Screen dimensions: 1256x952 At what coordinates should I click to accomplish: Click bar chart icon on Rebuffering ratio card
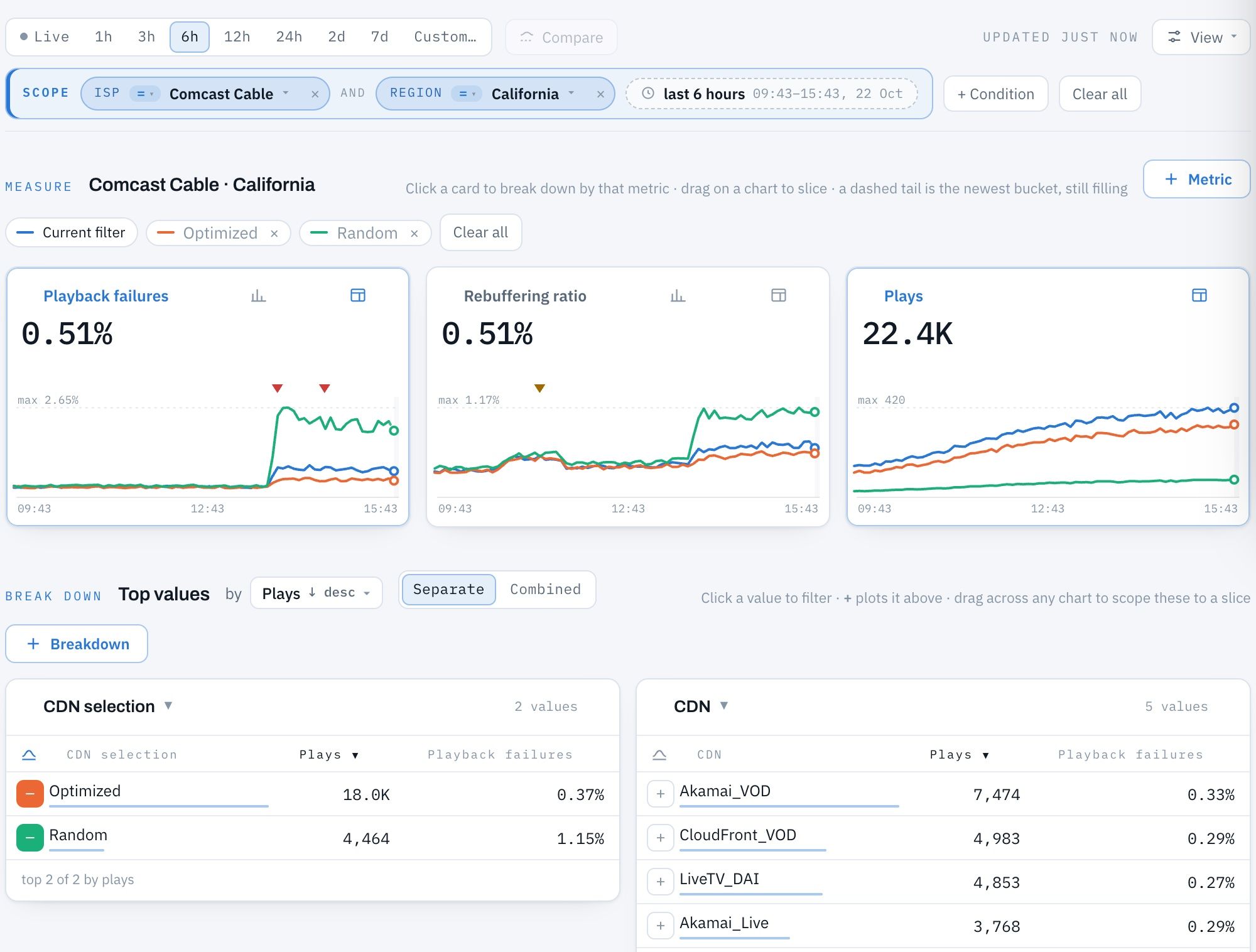pyautogui.click(x=678, y=295)
